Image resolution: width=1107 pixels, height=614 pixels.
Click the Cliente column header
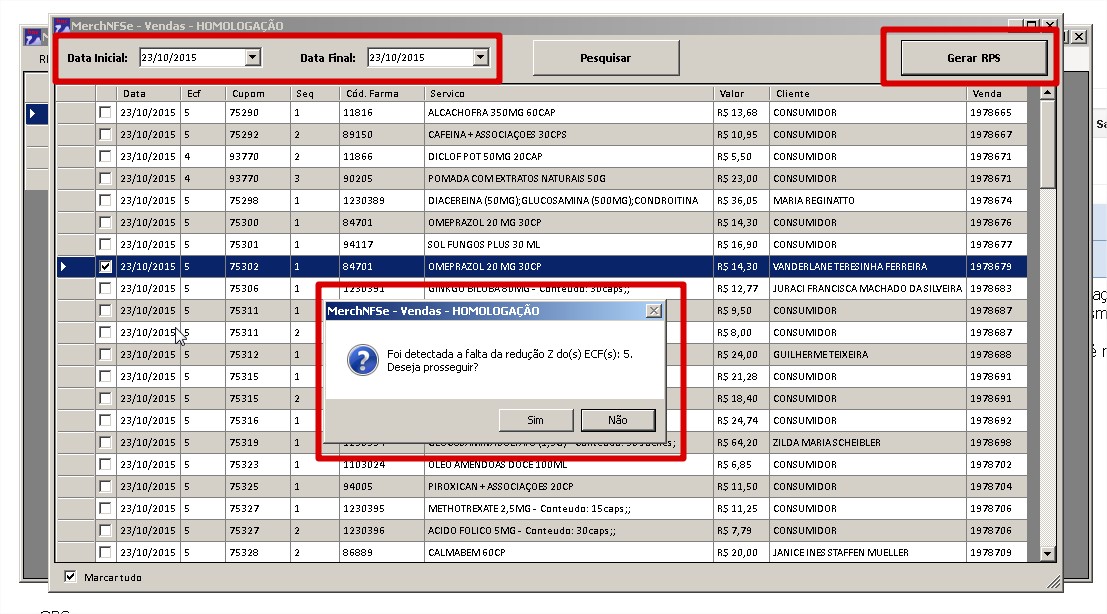(x=866, y=94)
